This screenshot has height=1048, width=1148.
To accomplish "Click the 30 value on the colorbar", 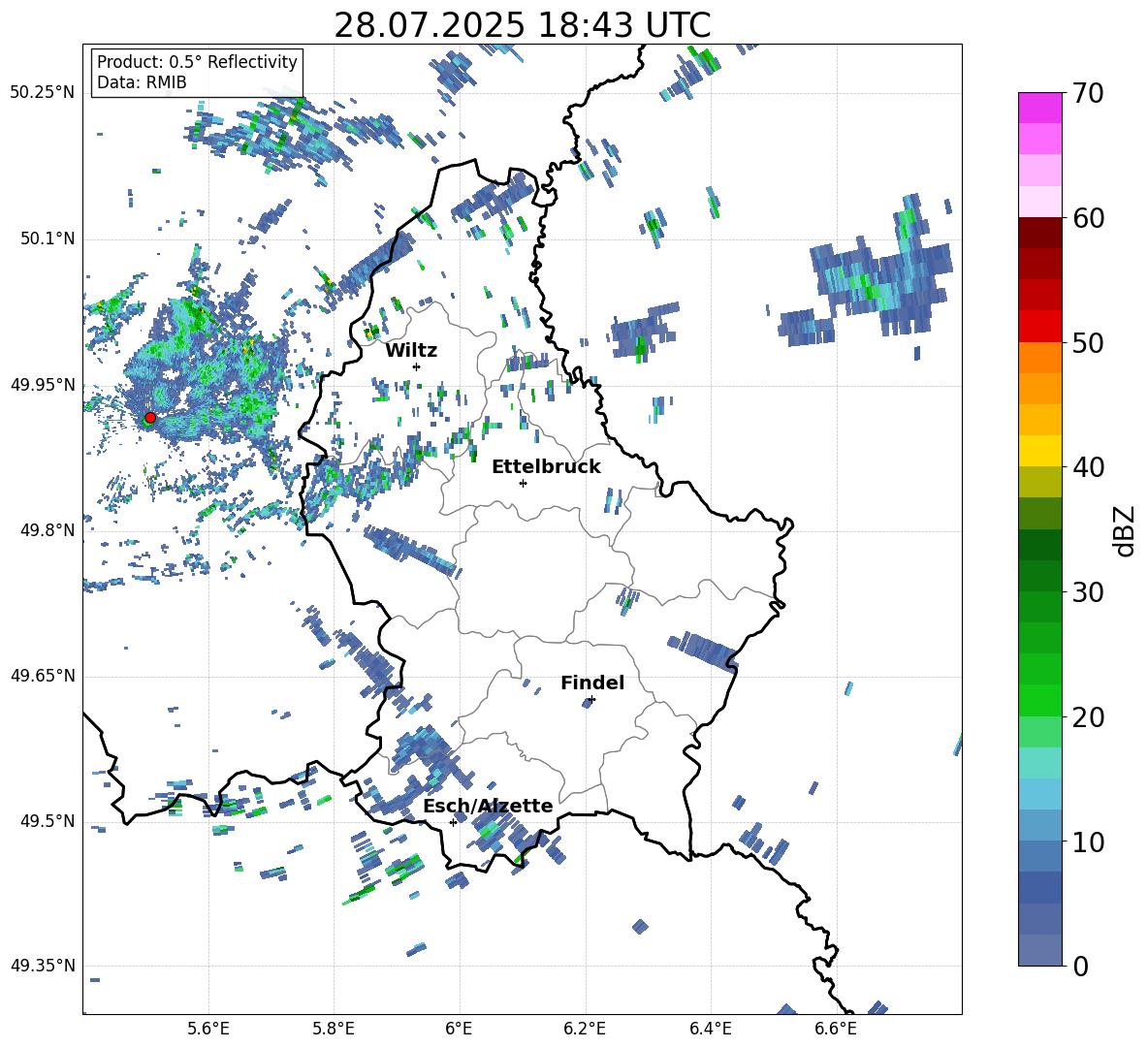I will [1088, 592].
